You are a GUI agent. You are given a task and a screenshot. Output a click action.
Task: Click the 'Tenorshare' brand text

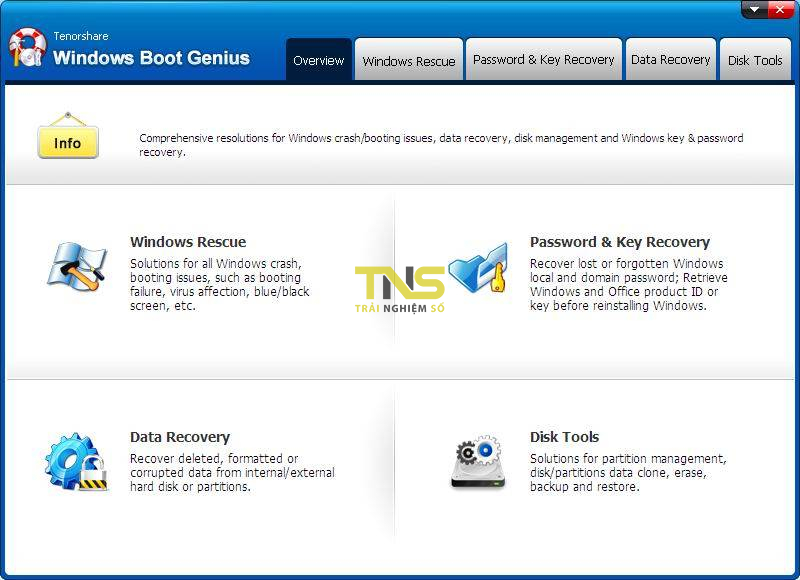(x=81, y=36)
